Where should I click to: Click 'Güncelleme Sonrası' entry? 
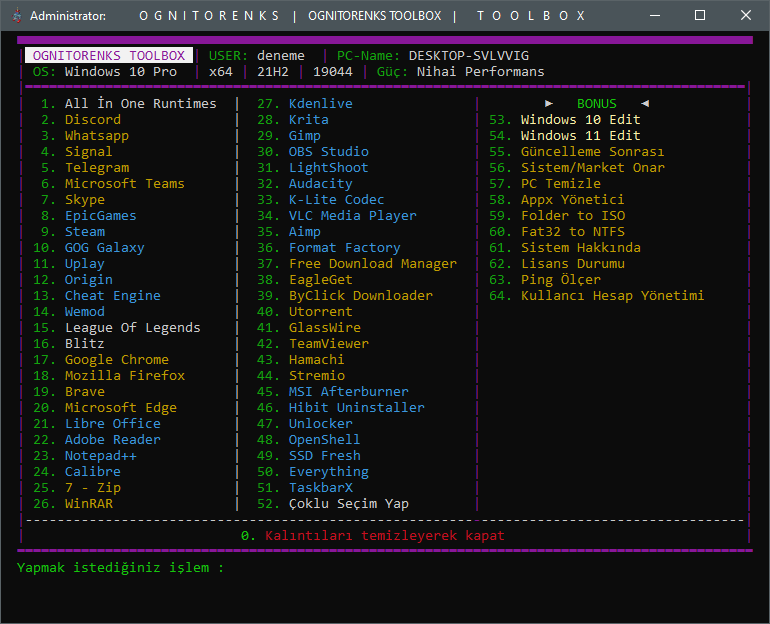coord(593,152)
